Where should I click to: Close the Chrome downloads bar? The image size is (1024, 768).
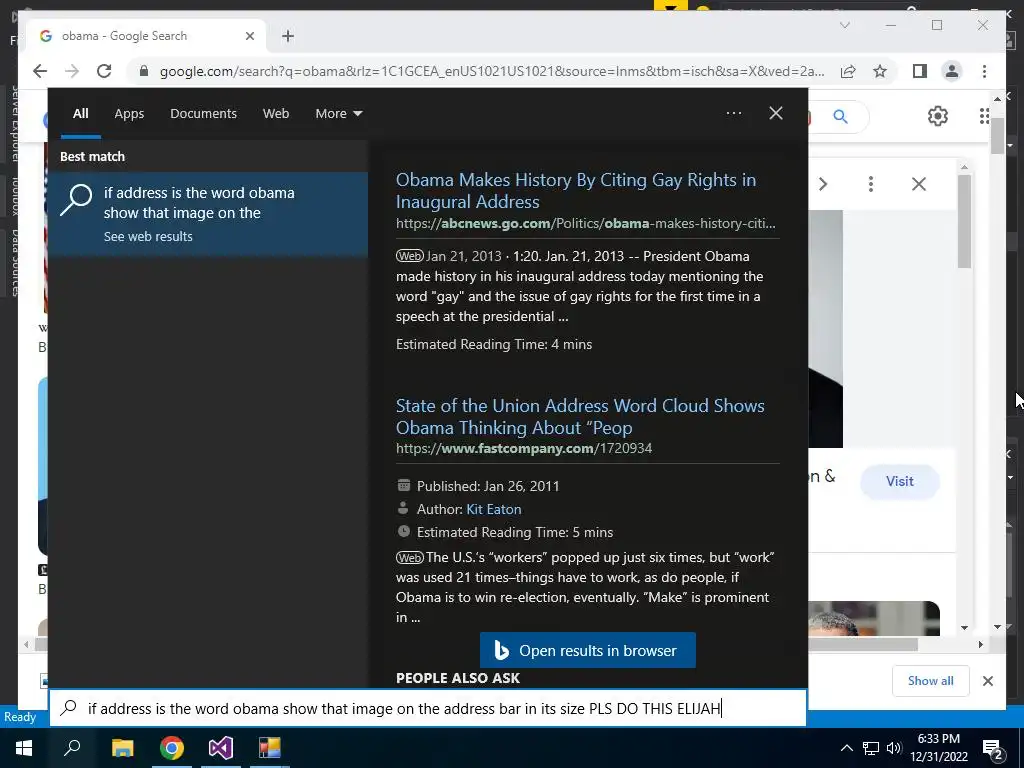pos(987,681)
